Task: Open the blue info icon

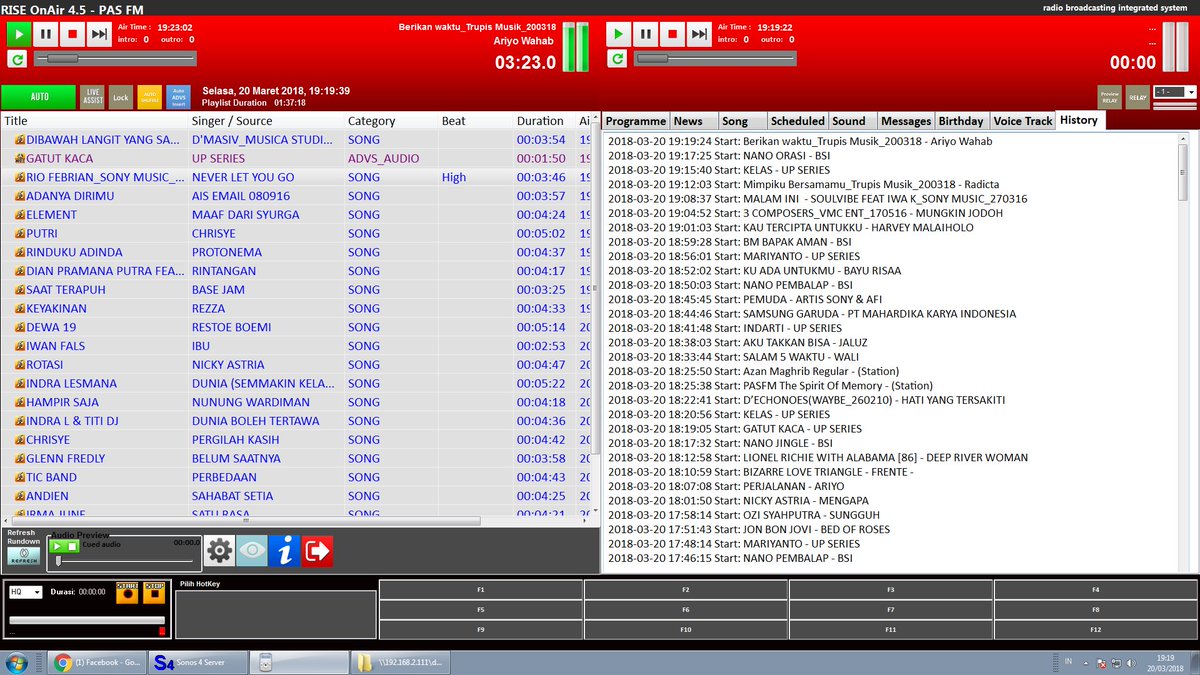Action: tap(285, 550)
